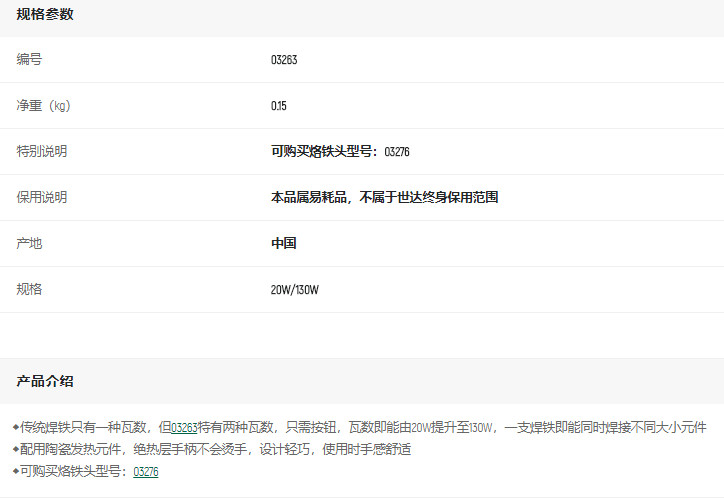Select the 净重（kg） row label
The image size is (724, 504).
coord(43,106)
